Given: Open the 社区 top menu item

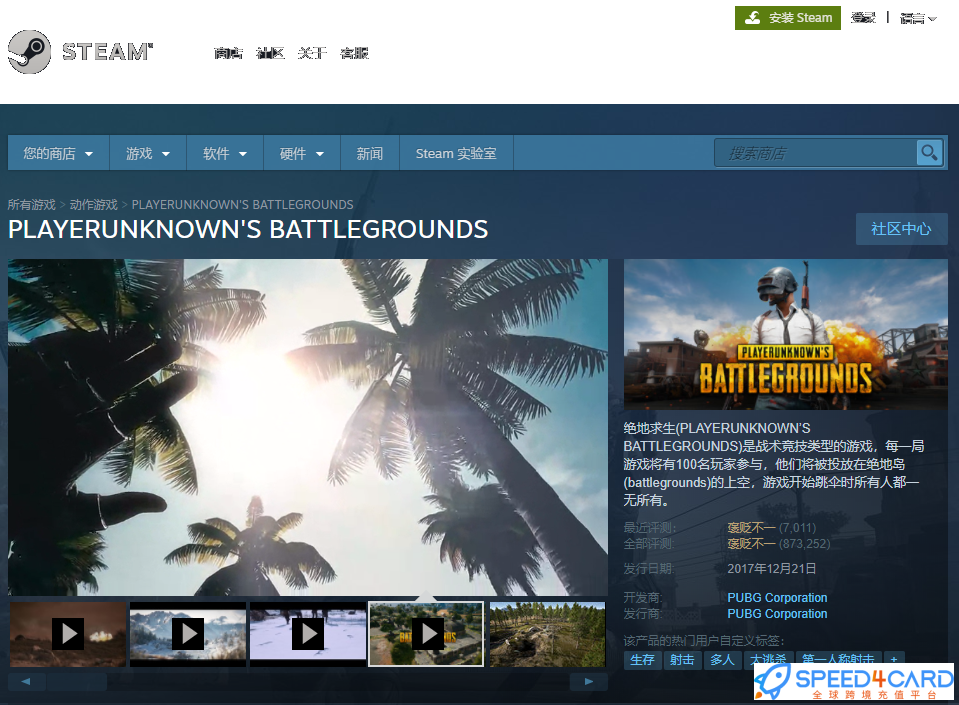Looking at the screenshot, I should pos(270,53).
